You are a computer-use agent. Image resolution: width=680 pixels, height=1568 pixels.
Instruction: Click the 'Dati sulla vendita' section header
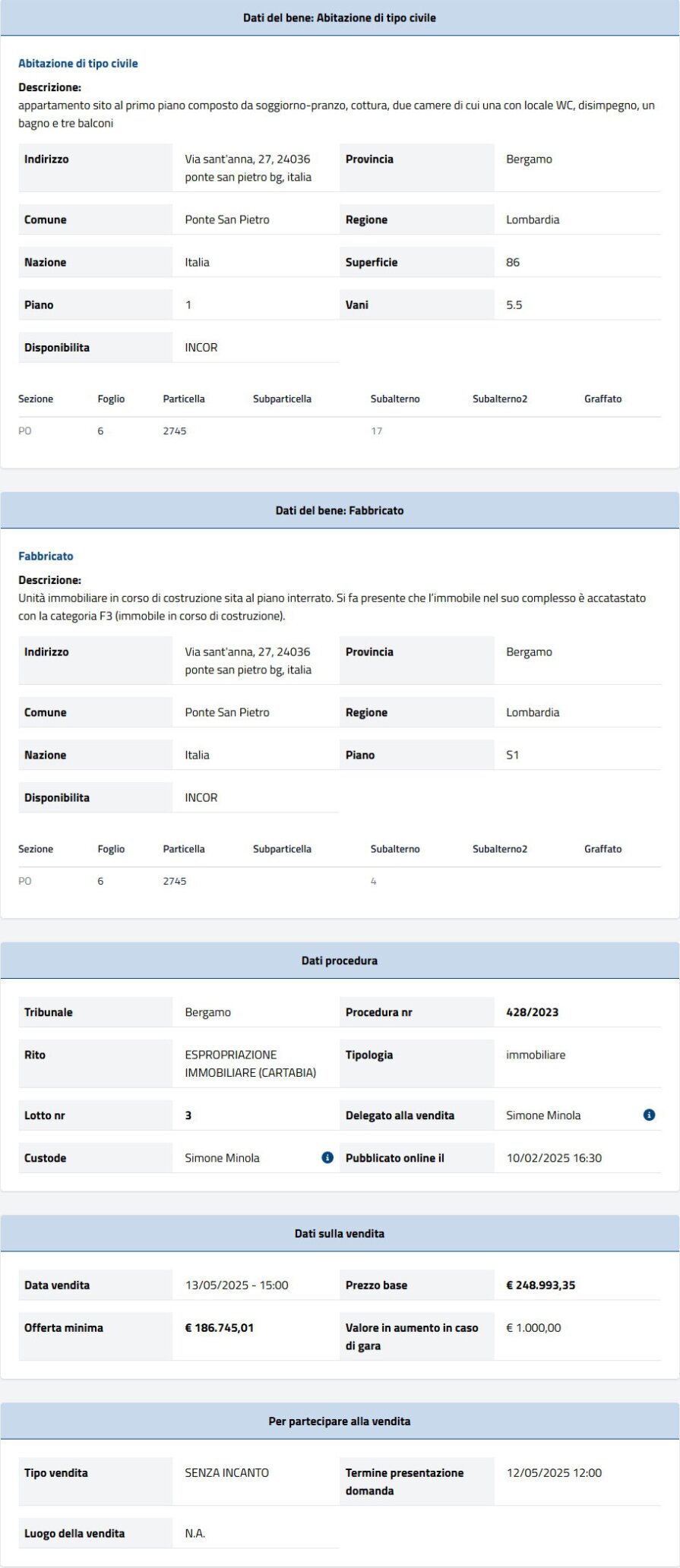coord(340,1233)
